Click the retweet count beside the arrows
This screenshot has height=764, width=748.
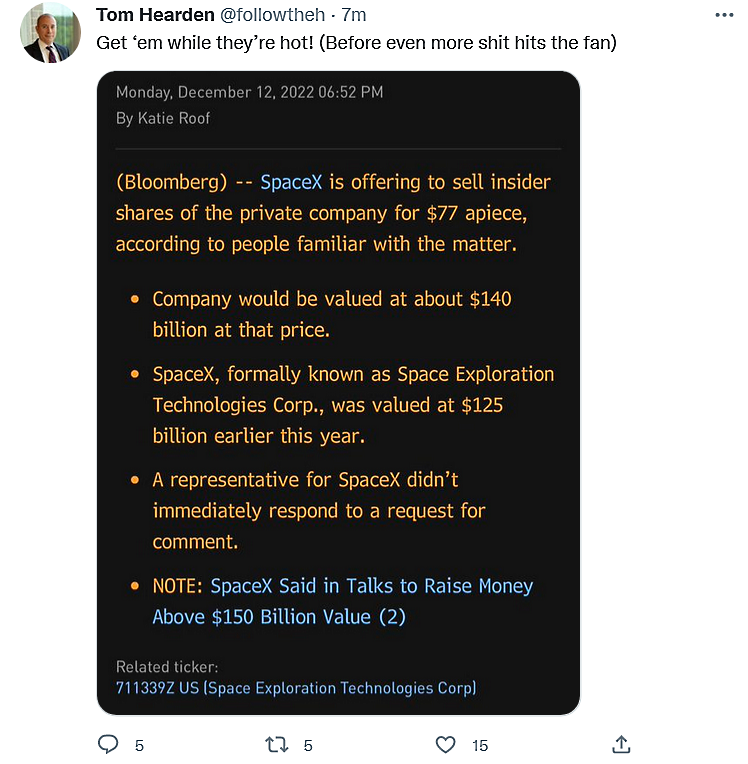308,745
